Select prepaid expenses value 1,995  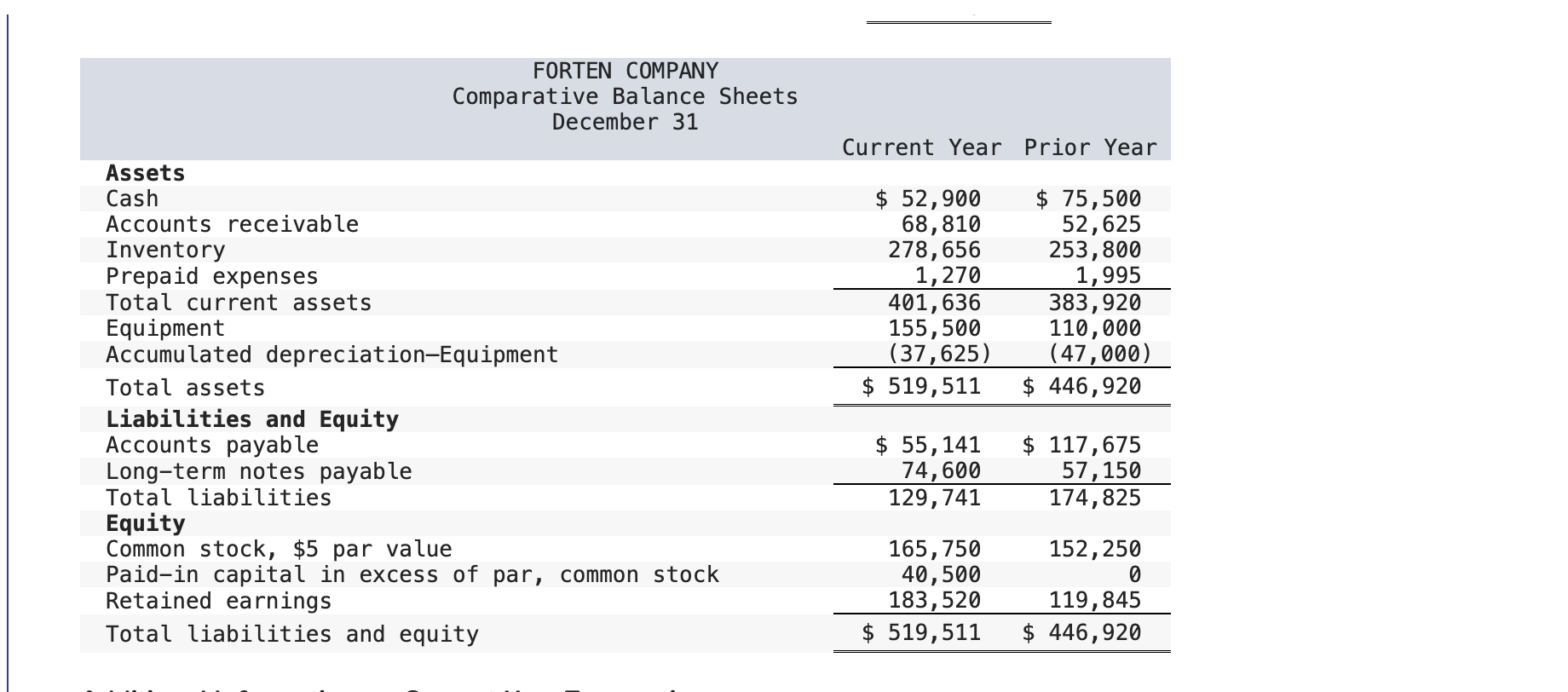coord(1108,275)
